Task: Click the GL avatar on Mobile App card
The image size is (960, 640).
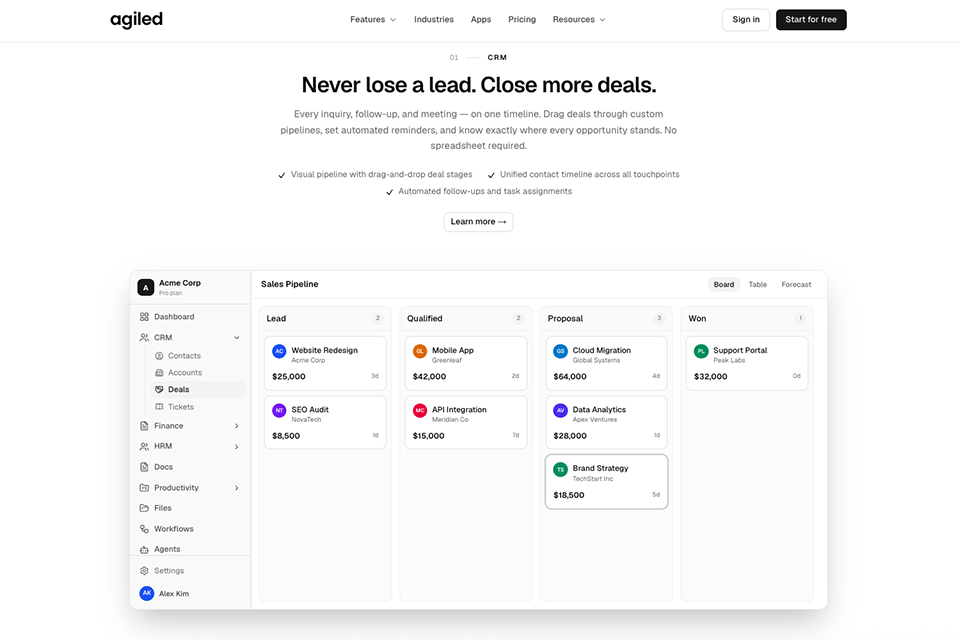Action: pos(419,351)
